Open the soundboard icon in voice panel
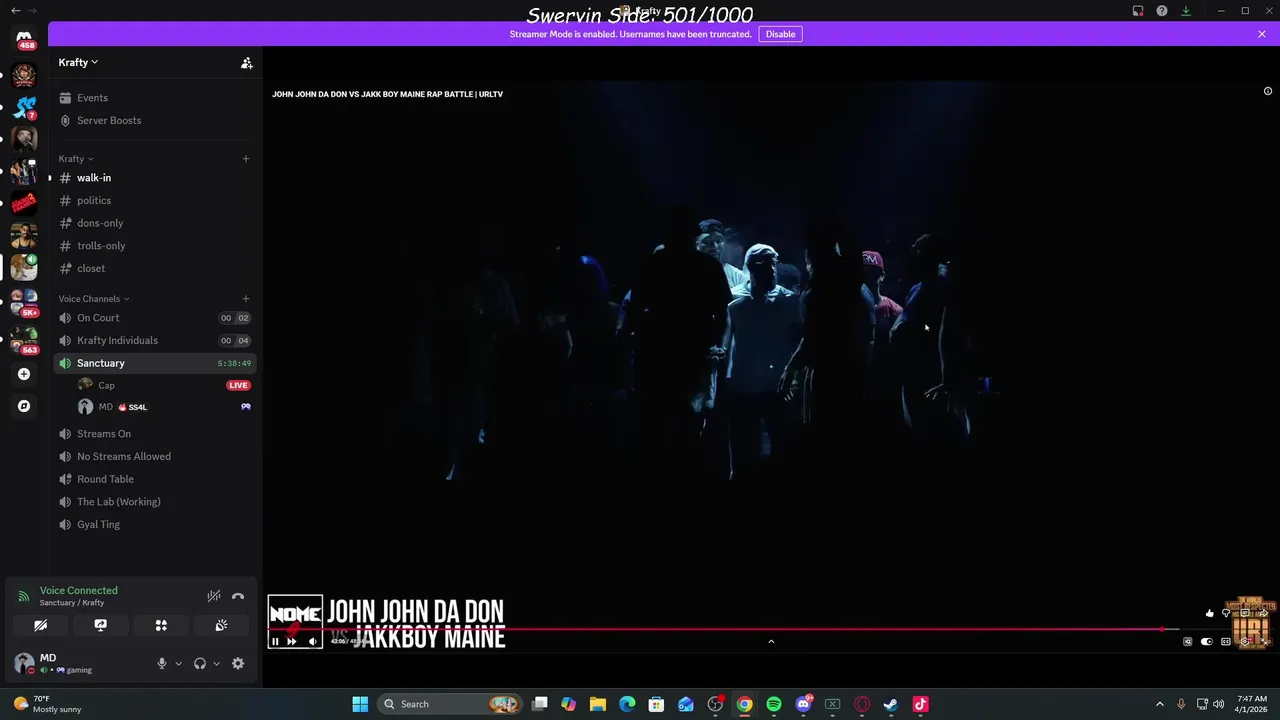This screenshot has height=720, width=1280. pyautogui.click(x=221, y=625)
